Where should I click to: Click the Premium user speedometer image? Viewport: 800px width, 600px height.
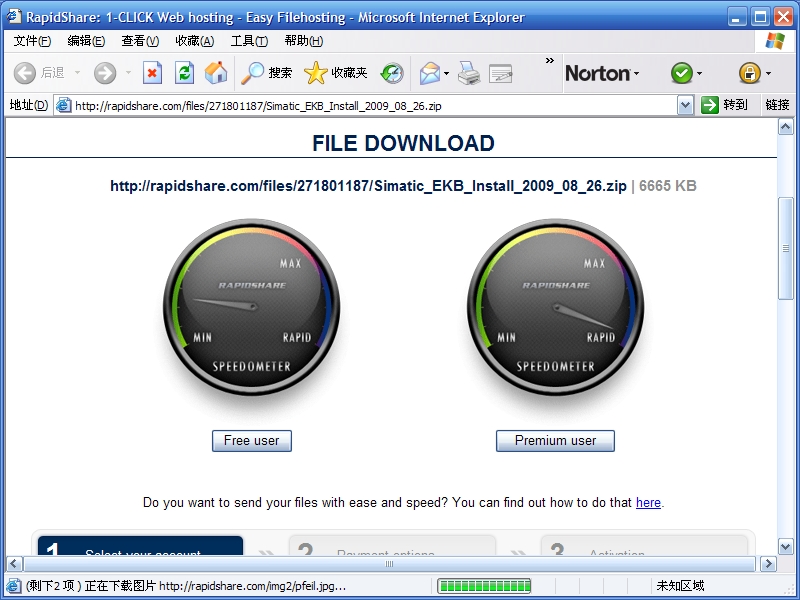[x=556, y=308]
